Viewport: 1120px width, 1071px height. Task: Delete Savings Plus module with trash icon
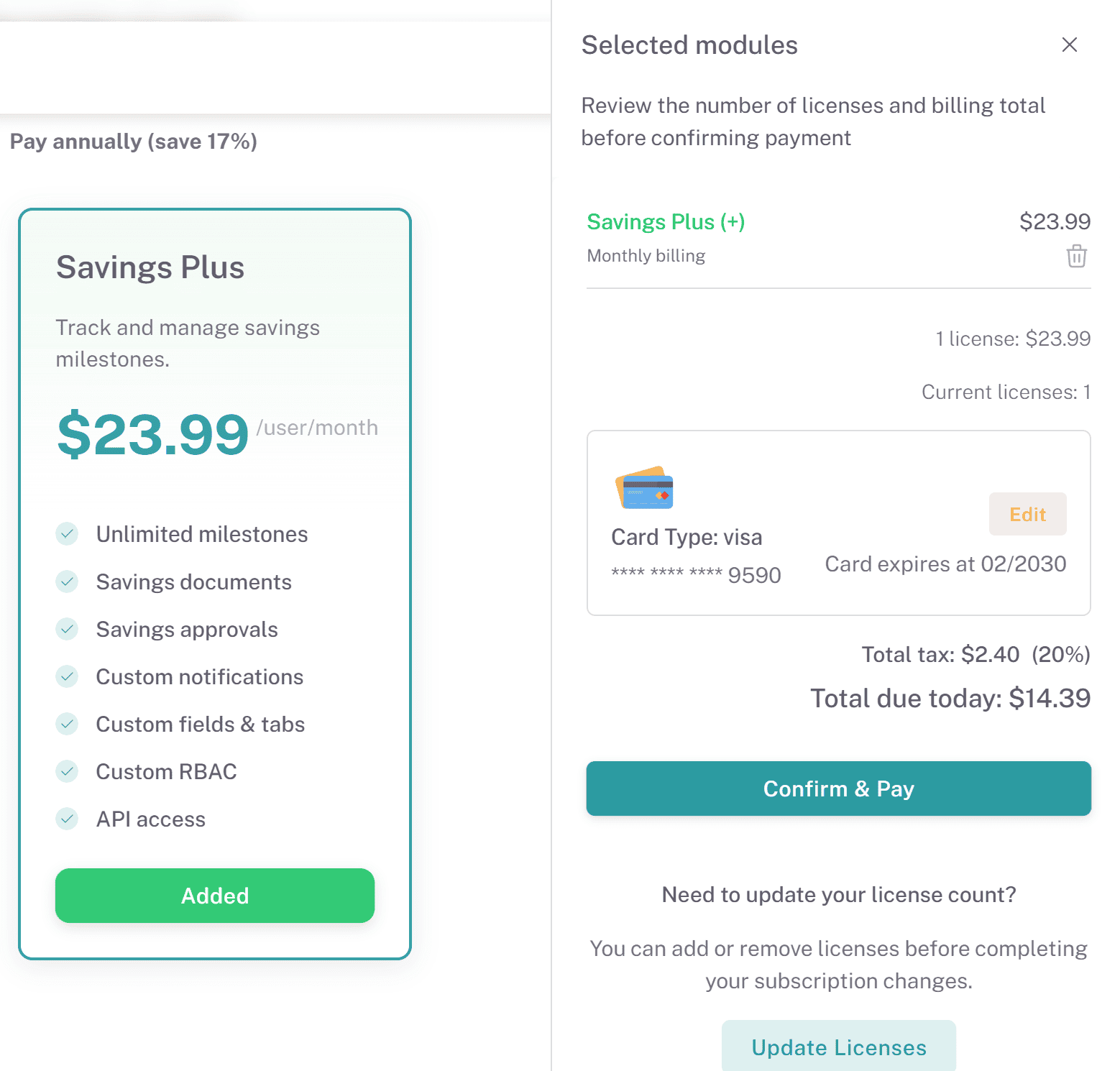coord(1075,256)
